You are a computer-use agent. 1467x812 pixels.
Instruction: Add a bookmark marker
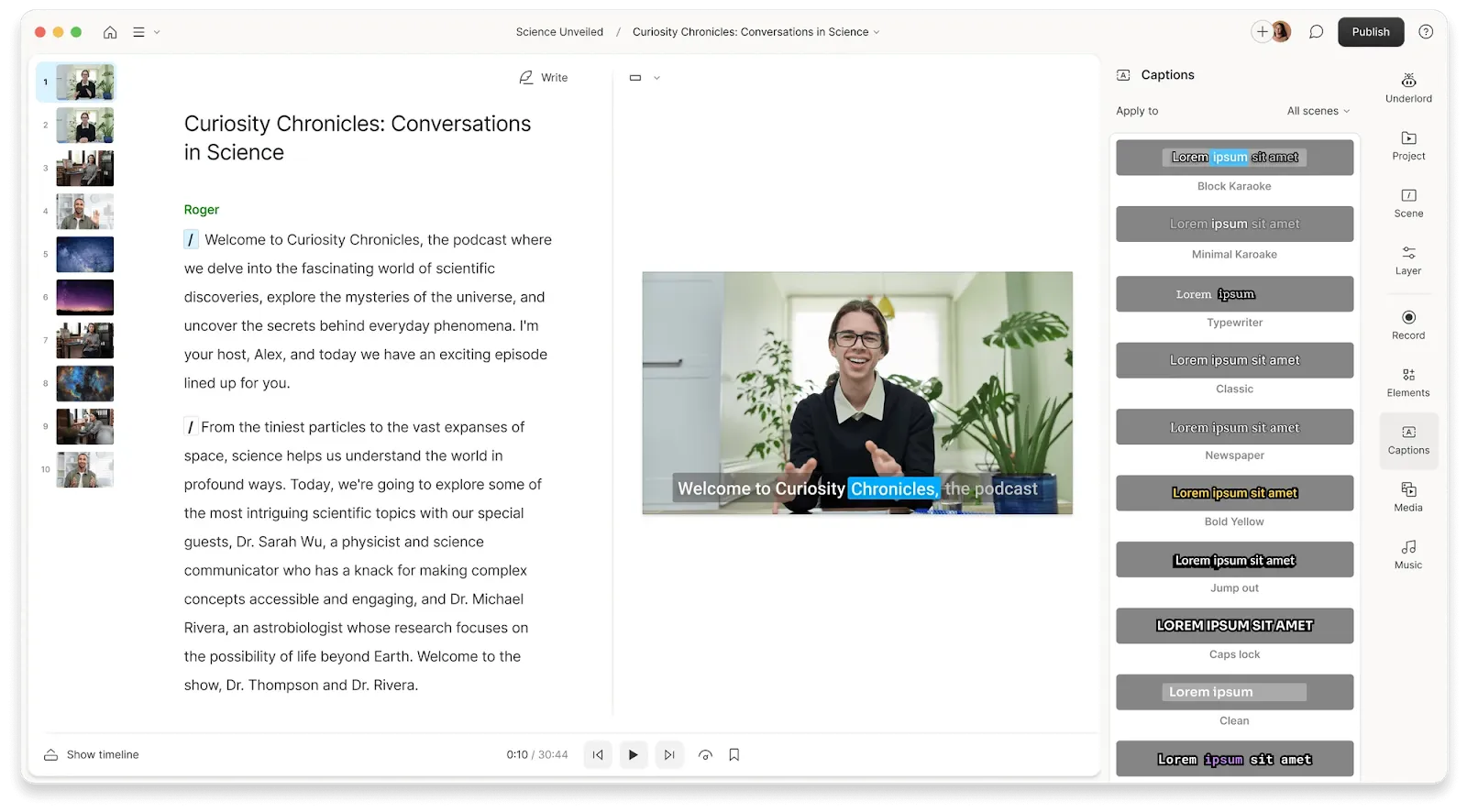pos(734,755)
